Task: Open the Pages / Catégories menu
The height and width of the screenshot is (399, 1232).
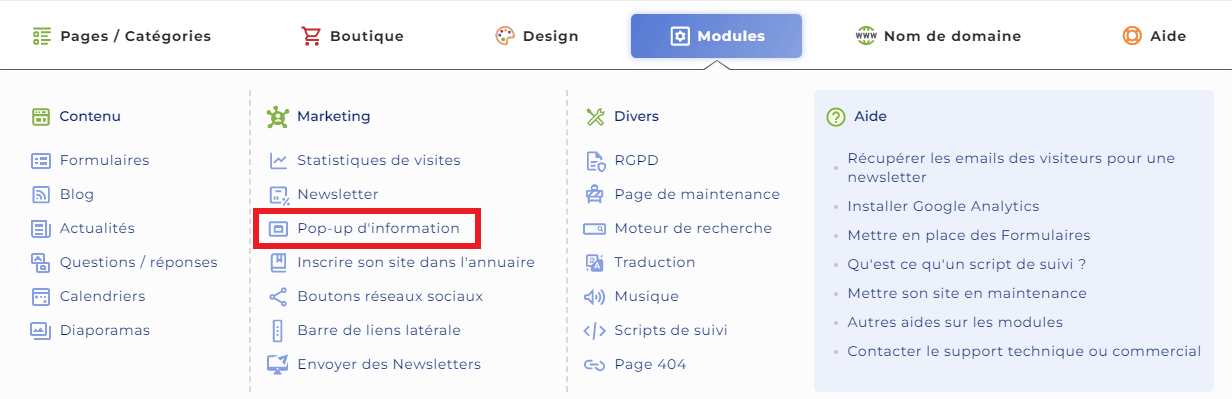Action: coord(122,36)
